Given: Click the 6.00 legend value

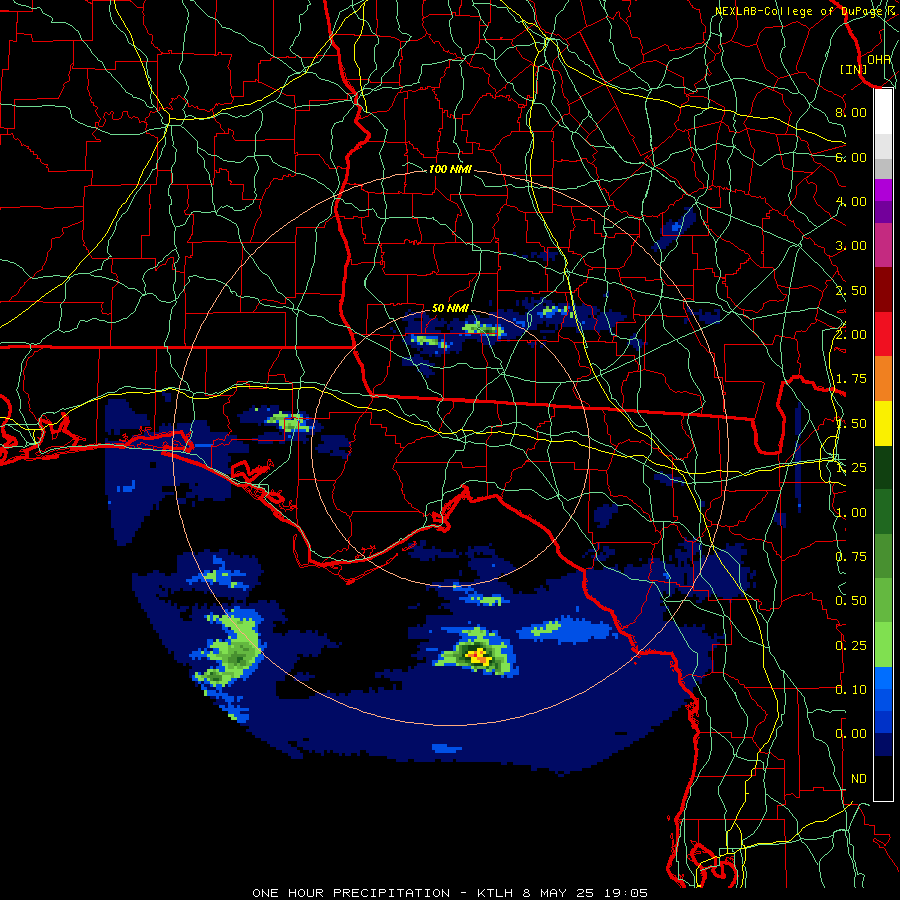Looking at the screenshot, I should coord(851,157).
